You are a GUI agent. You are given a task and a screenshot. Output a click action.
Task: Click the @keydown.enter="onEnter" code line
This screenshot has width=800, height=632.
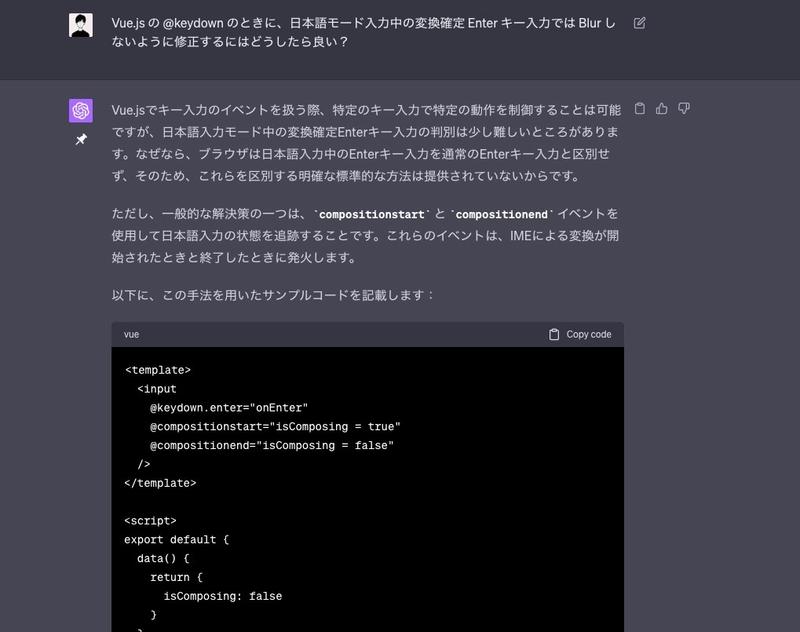point(229,408)
